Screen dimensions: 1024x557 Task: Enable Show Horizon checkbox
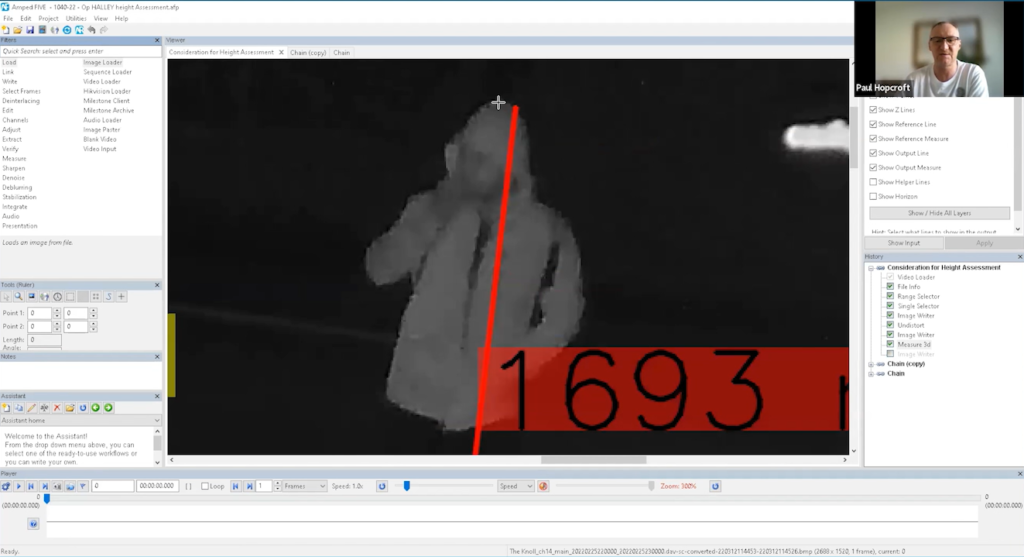(873, 196)
